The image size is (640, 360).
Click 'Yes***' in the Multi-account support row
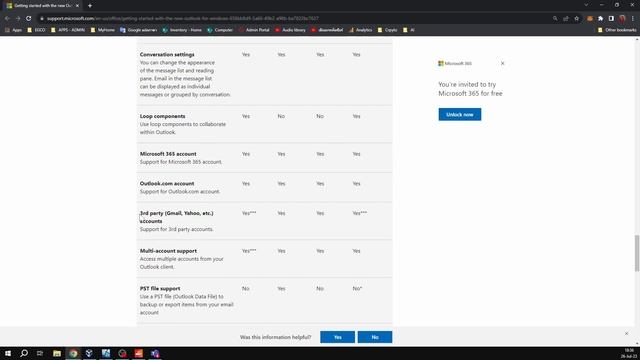pyautogui.click(x=249, y=251)
